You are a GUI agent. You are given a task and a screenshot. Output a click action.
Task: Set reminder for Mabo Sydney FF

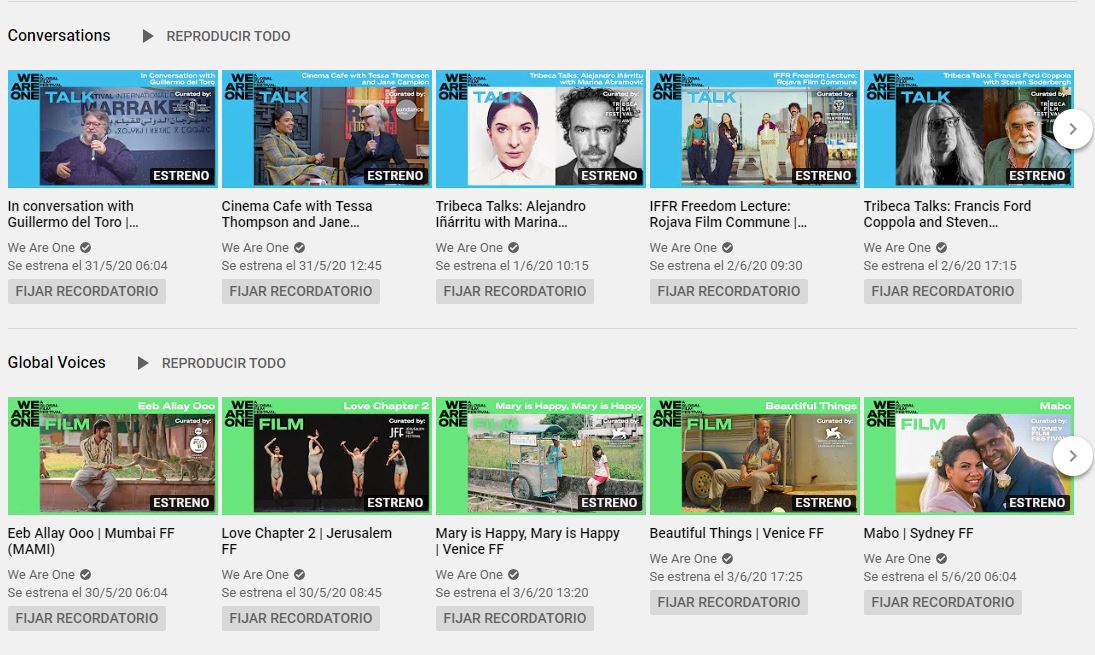(943, 602)
